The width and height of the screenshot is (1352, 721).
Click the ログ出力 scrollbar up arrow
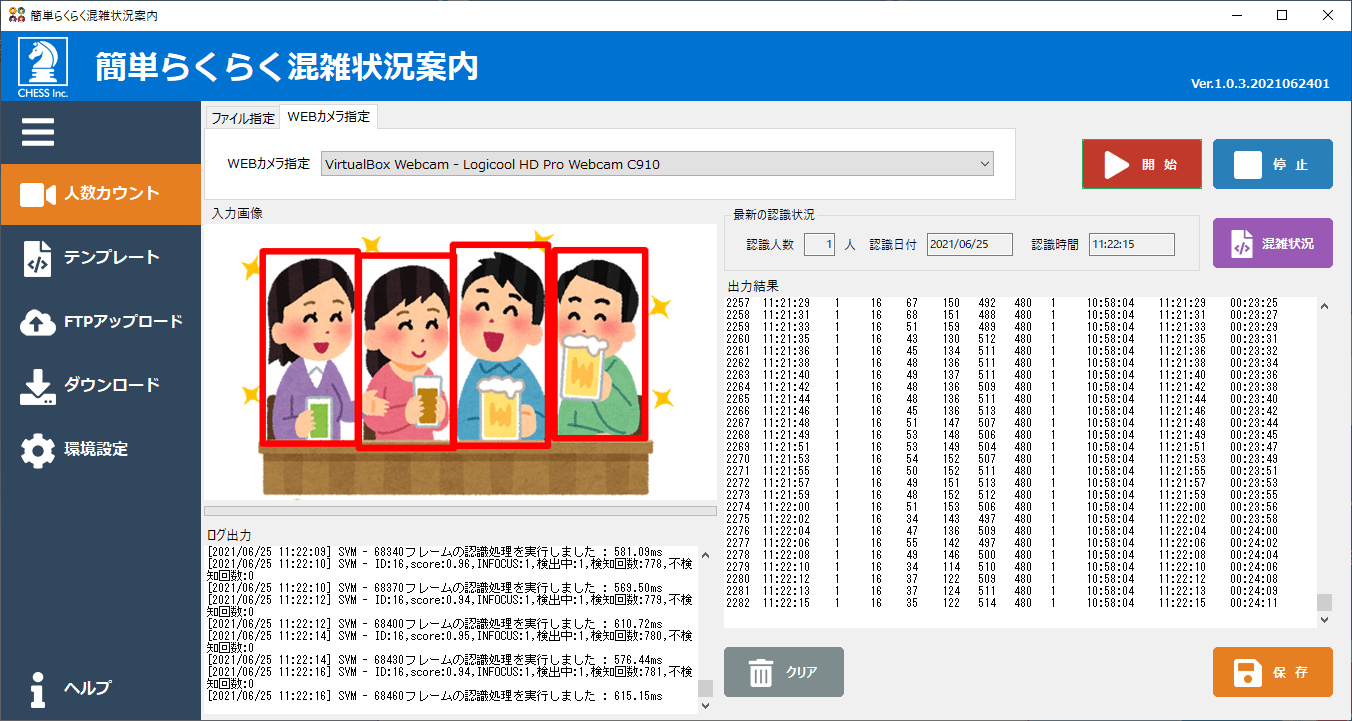(706, 553)
